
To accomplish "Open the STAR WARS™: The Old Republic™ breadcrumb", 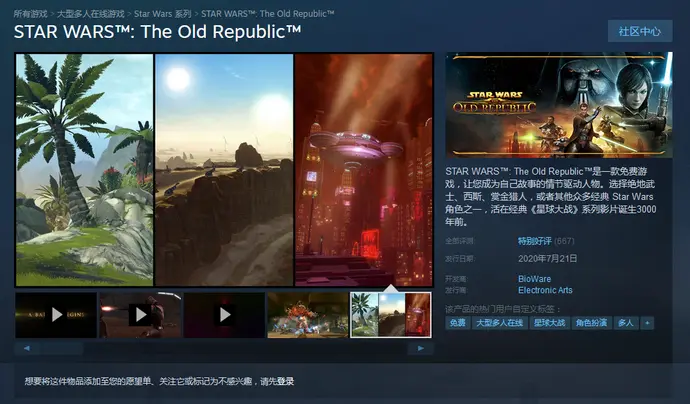I will coord(268,14).
